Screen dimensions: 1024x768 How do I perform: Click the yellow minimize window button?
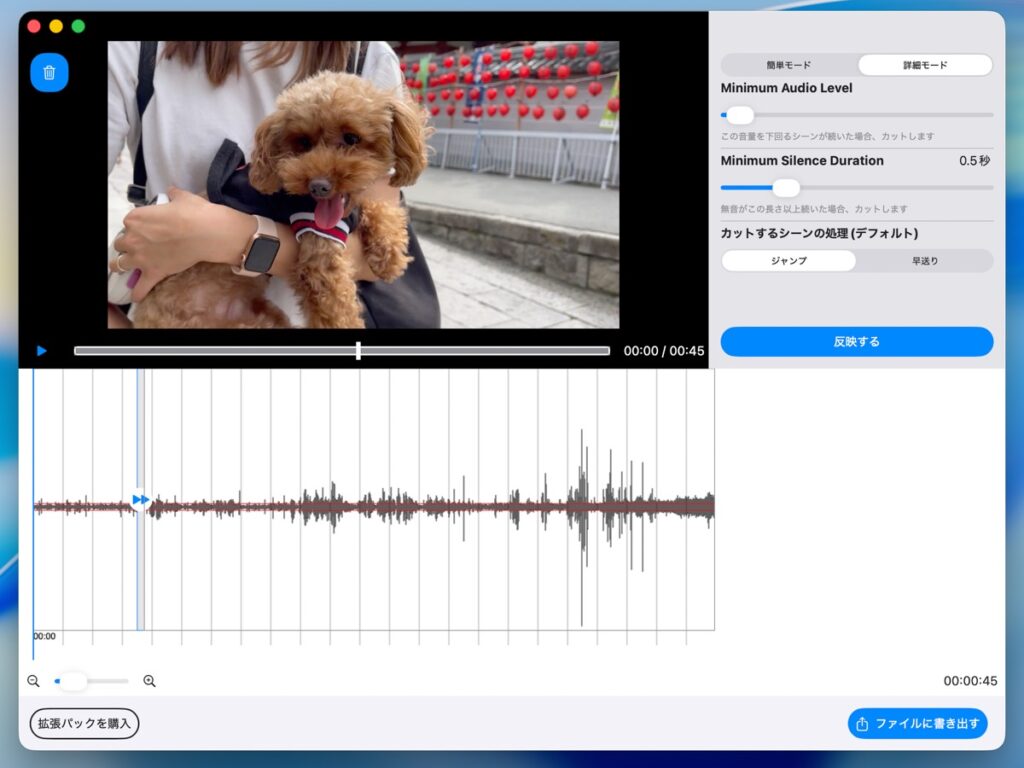point(56,26)
